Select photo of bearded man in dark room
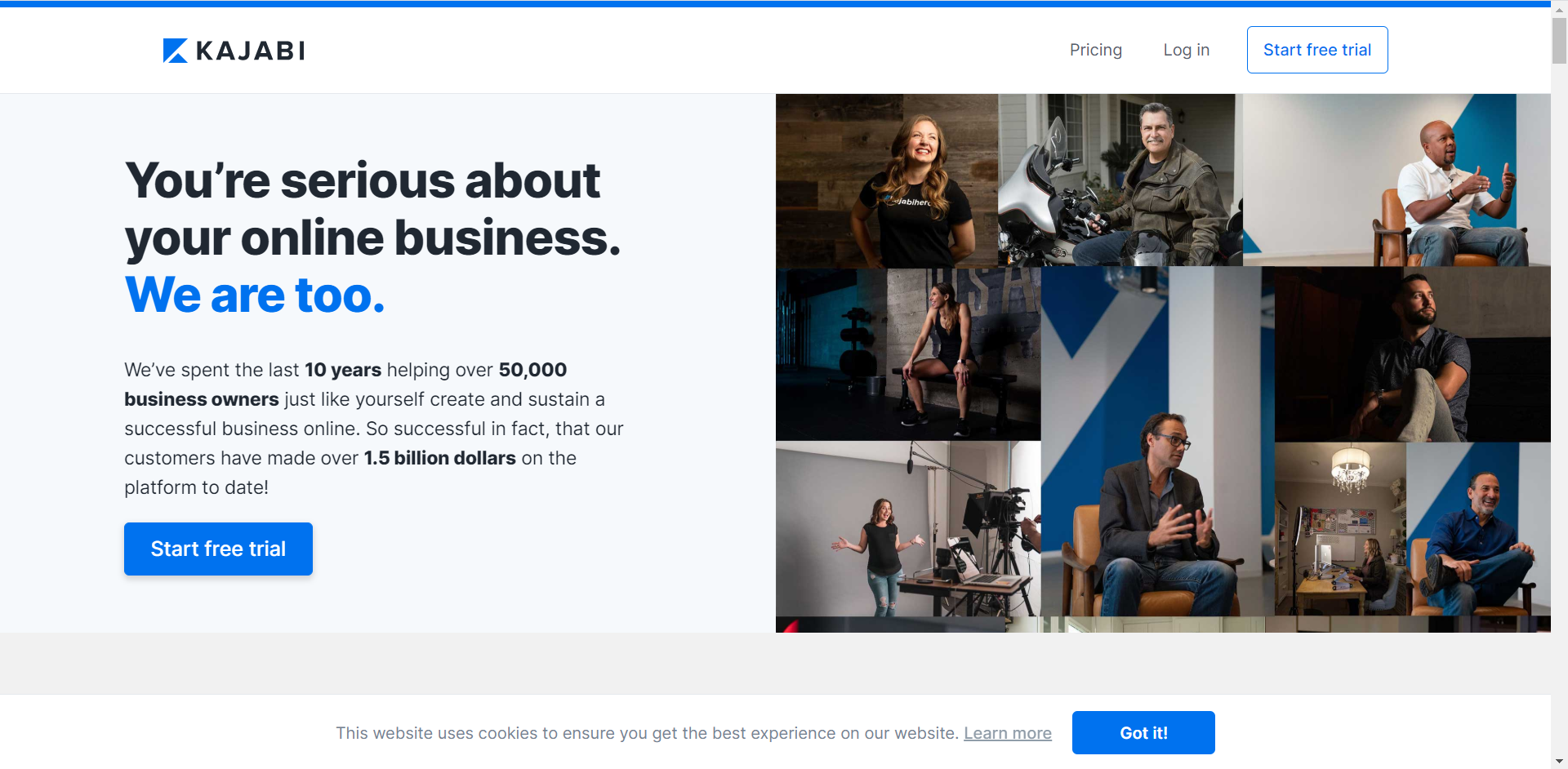The width and height of the screenshot is (1568, 769). coord(1413,354)
